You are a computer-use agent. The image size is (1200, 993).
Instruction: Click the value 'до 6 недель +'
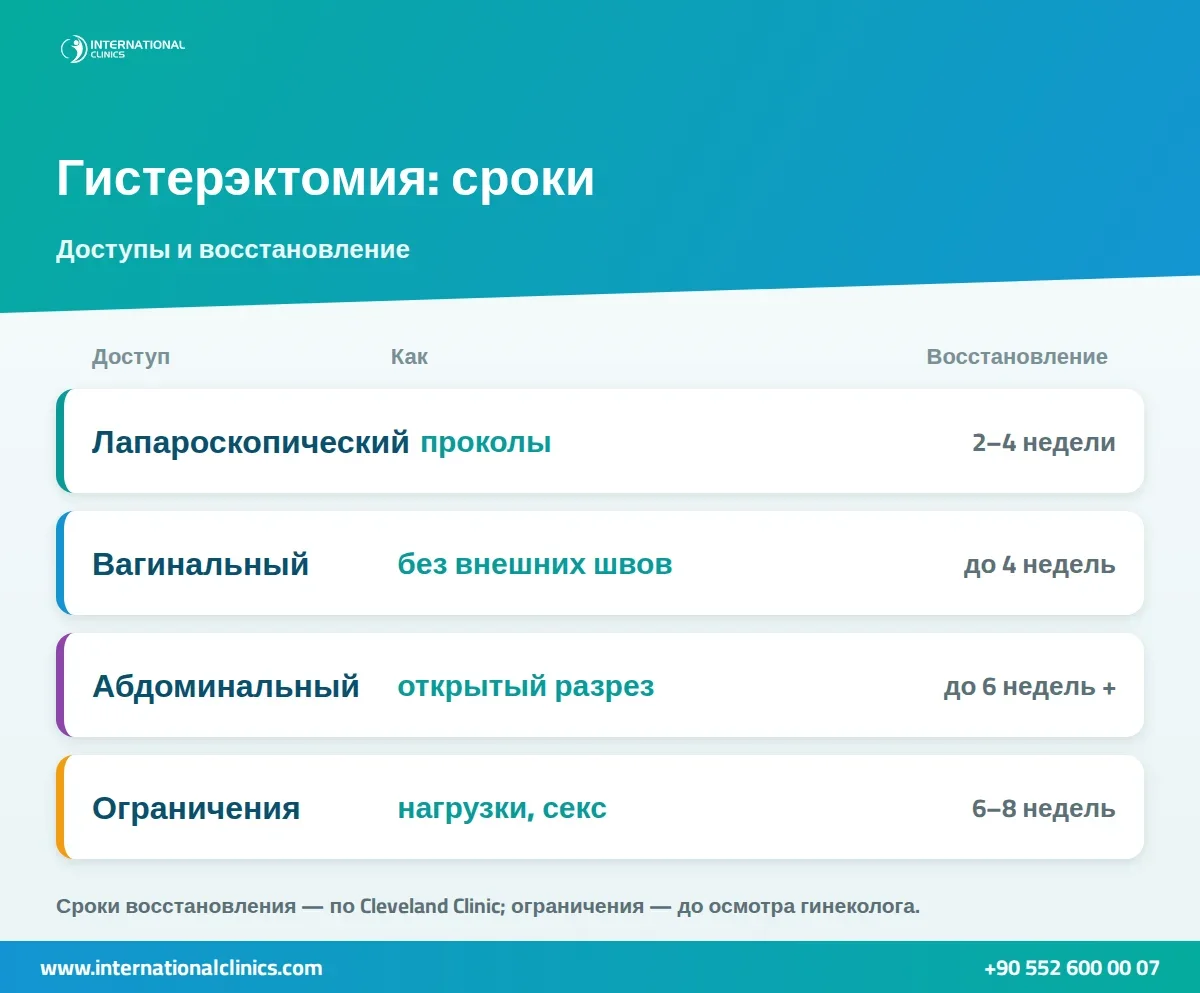(x=1030, y=687)
